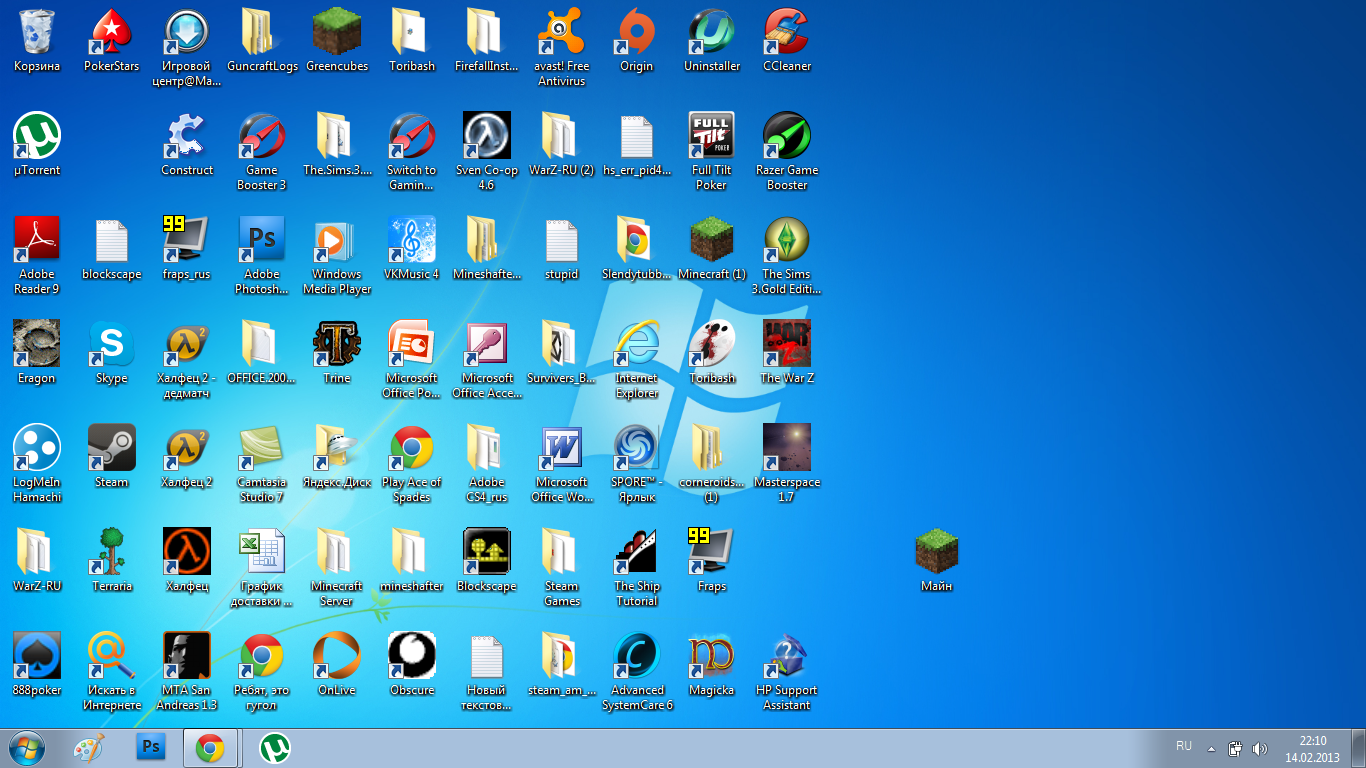
Task: Open Paint from the taskbar
Action: pos(89,748)
